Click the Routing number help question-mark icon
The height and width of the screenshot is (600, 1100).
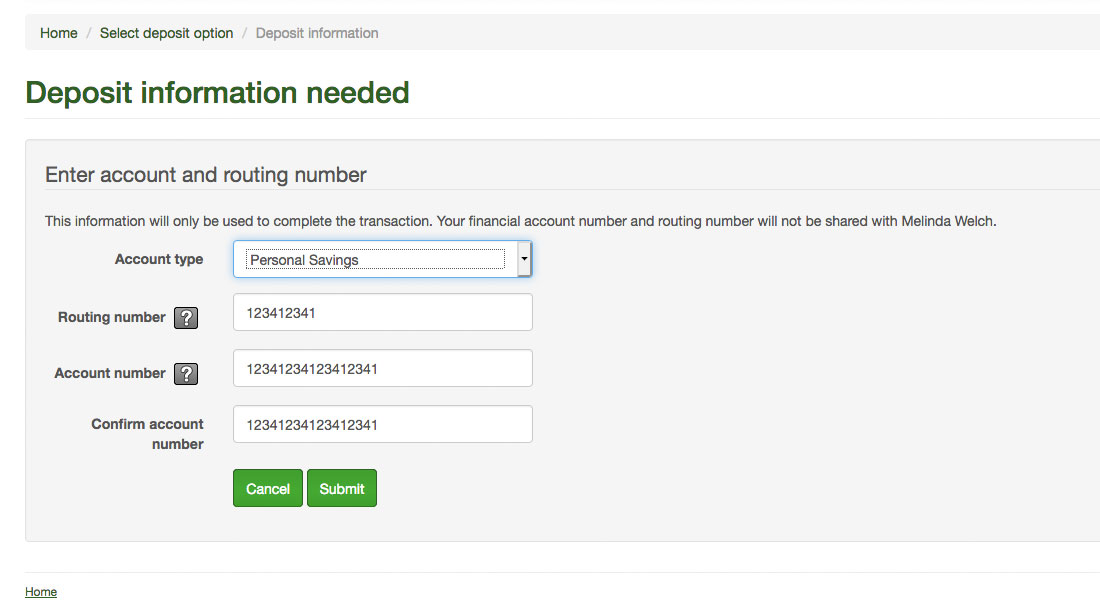click(186, 318)
